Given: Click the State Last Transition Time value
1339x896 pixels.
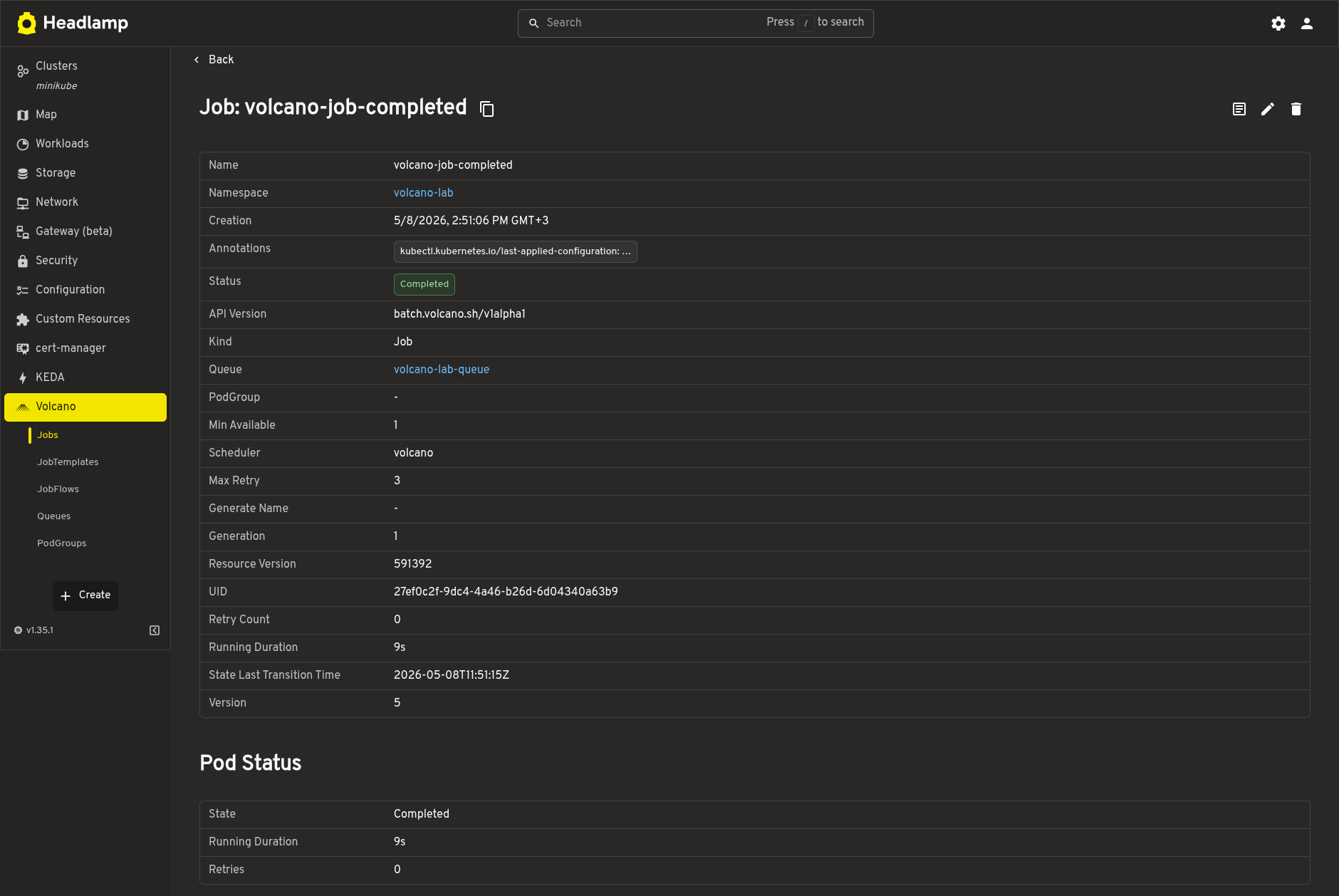Looking at the screenshot, I should (452, 675).
